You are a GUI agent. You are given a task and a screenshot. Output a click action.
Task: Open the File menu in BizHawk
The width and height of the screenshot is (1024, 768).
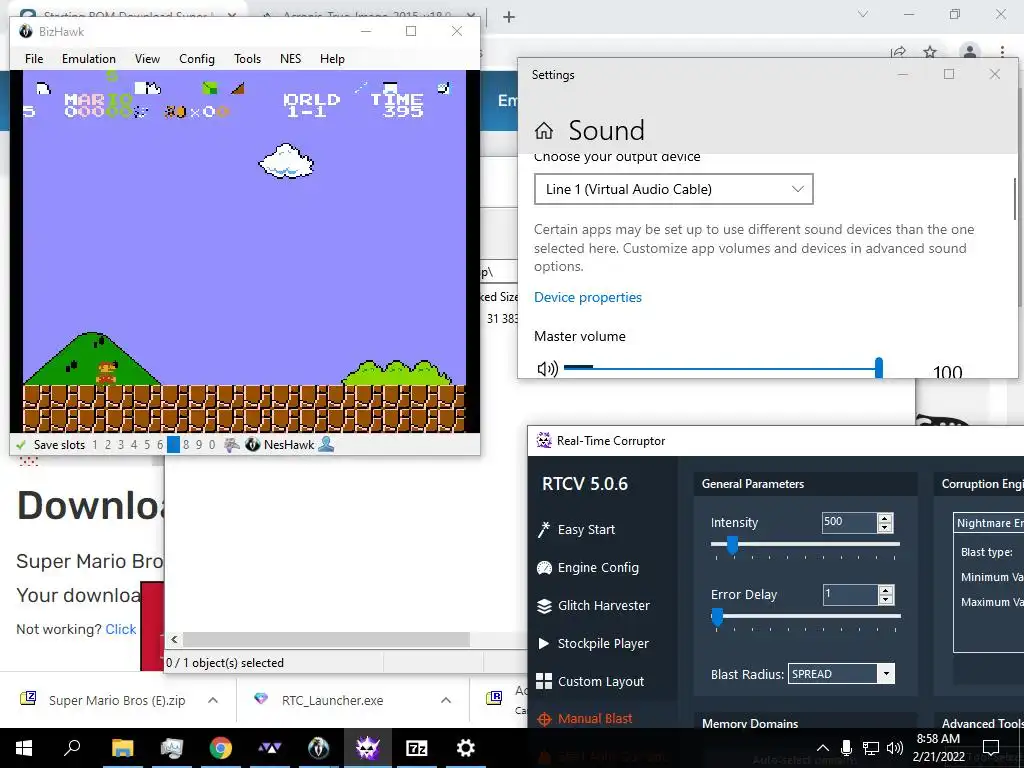pos(34,59)
